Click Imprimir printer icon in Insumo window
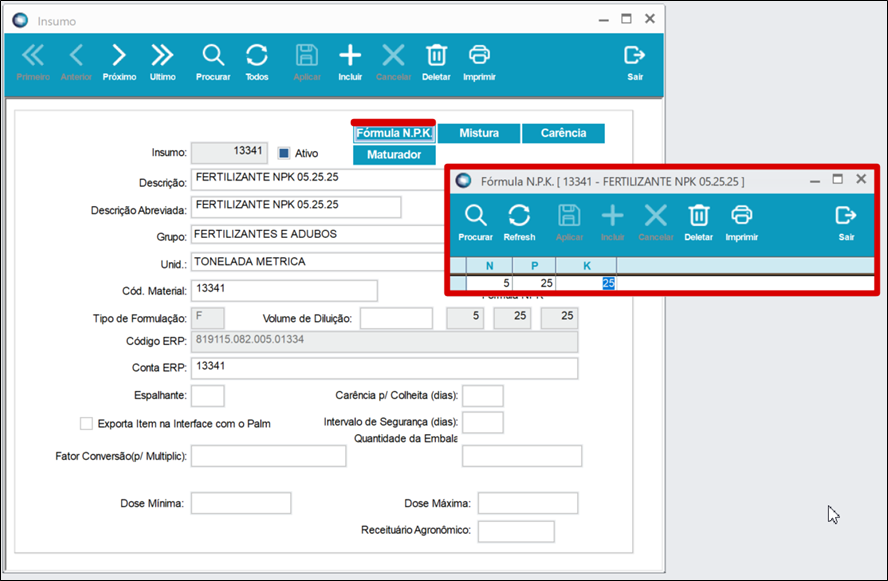888x581 pixels. [x=479, y=62]
